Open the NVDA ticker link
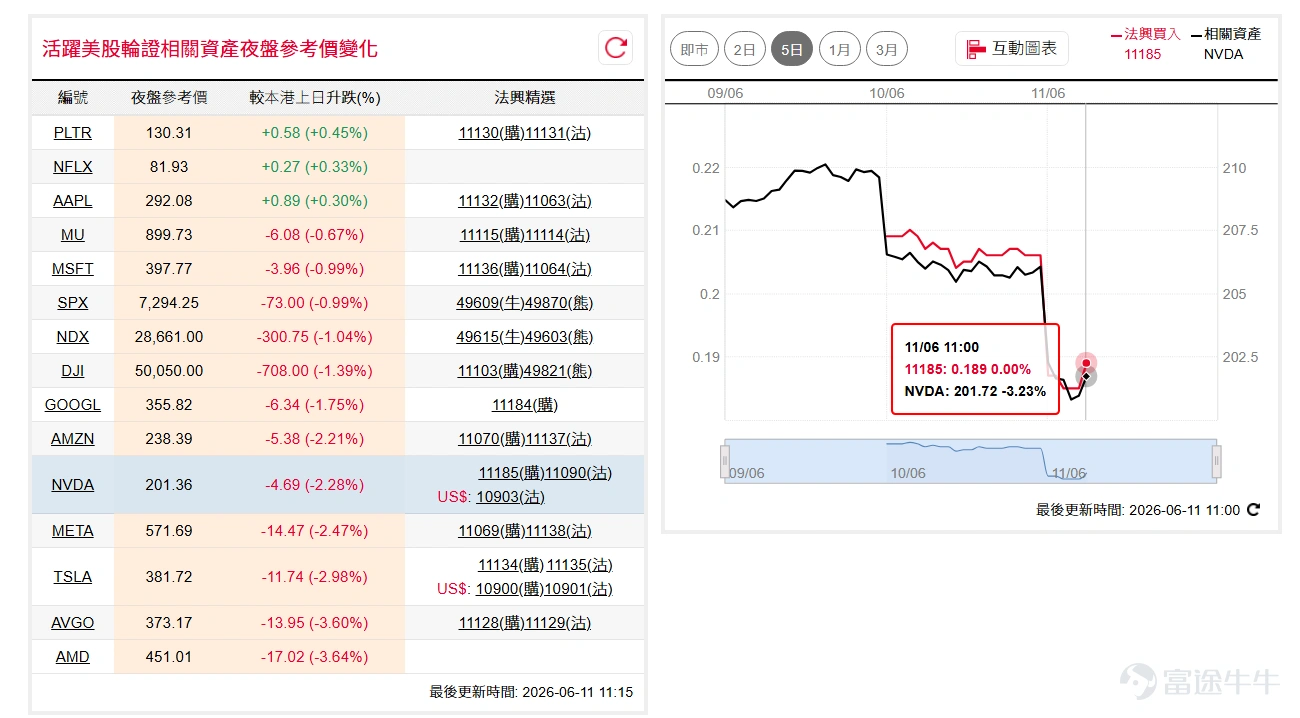The image size is (1300, 718). [x=72, y=485]
